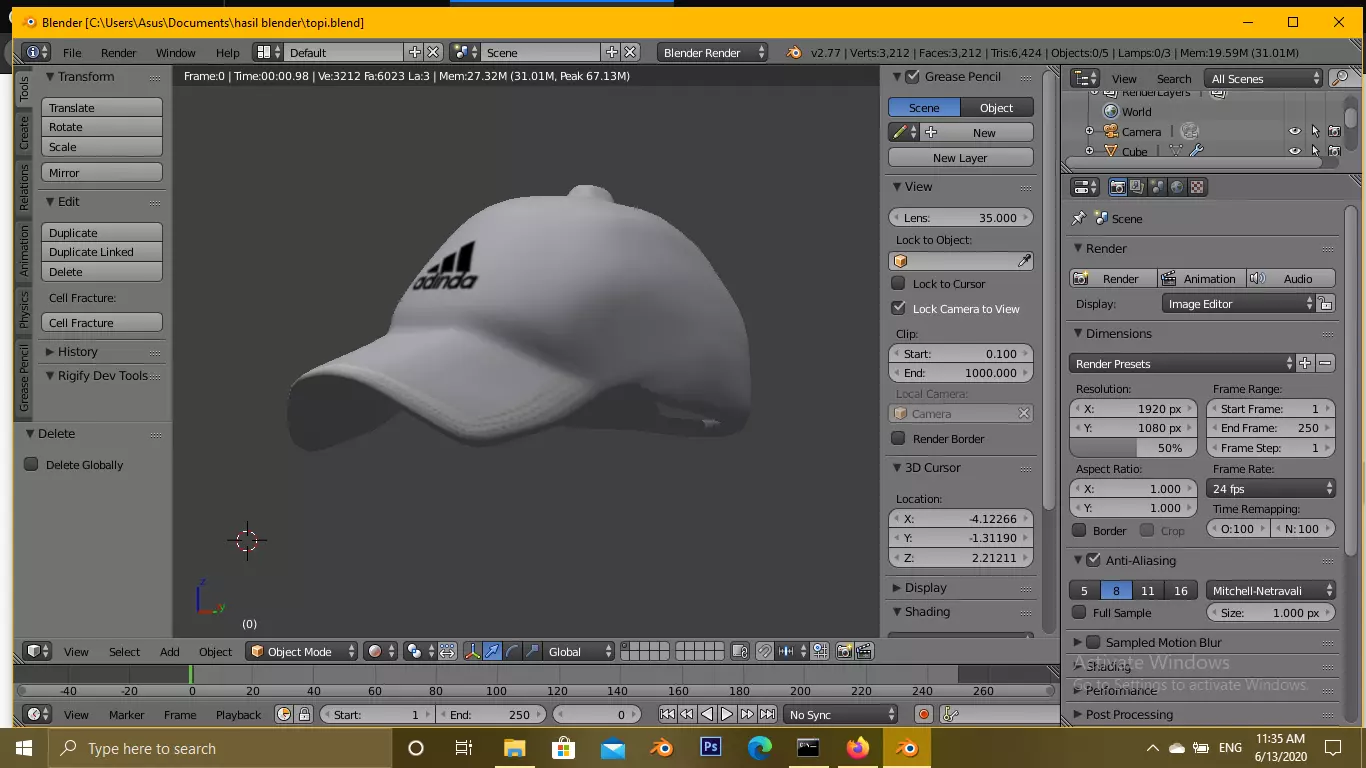Enable Lock to Cursor checkbox
Image resolution: width=1366 pixels, height=768 pixels.
(x=898, y=283)
